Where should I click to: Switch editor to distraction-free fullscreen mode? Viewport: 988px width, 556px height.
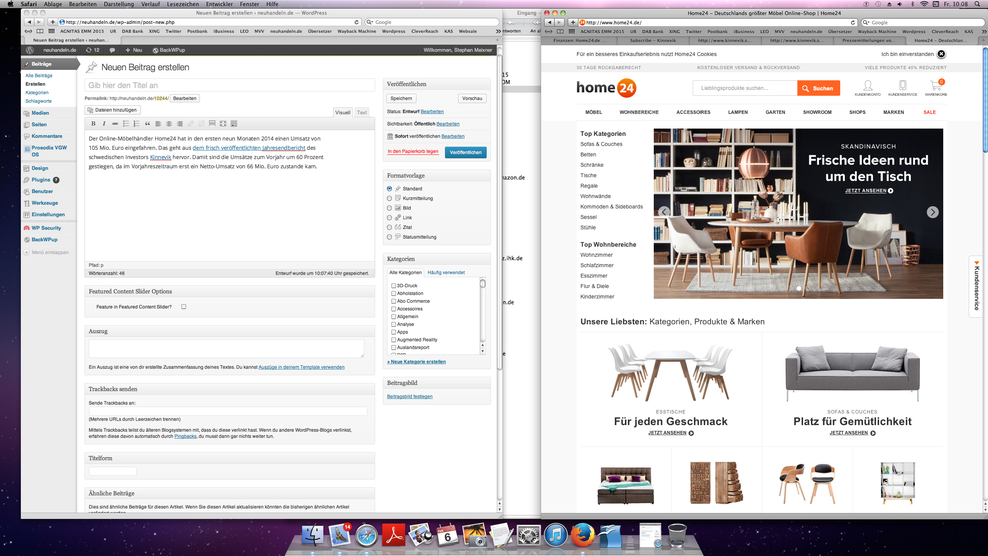coord(223,124)
